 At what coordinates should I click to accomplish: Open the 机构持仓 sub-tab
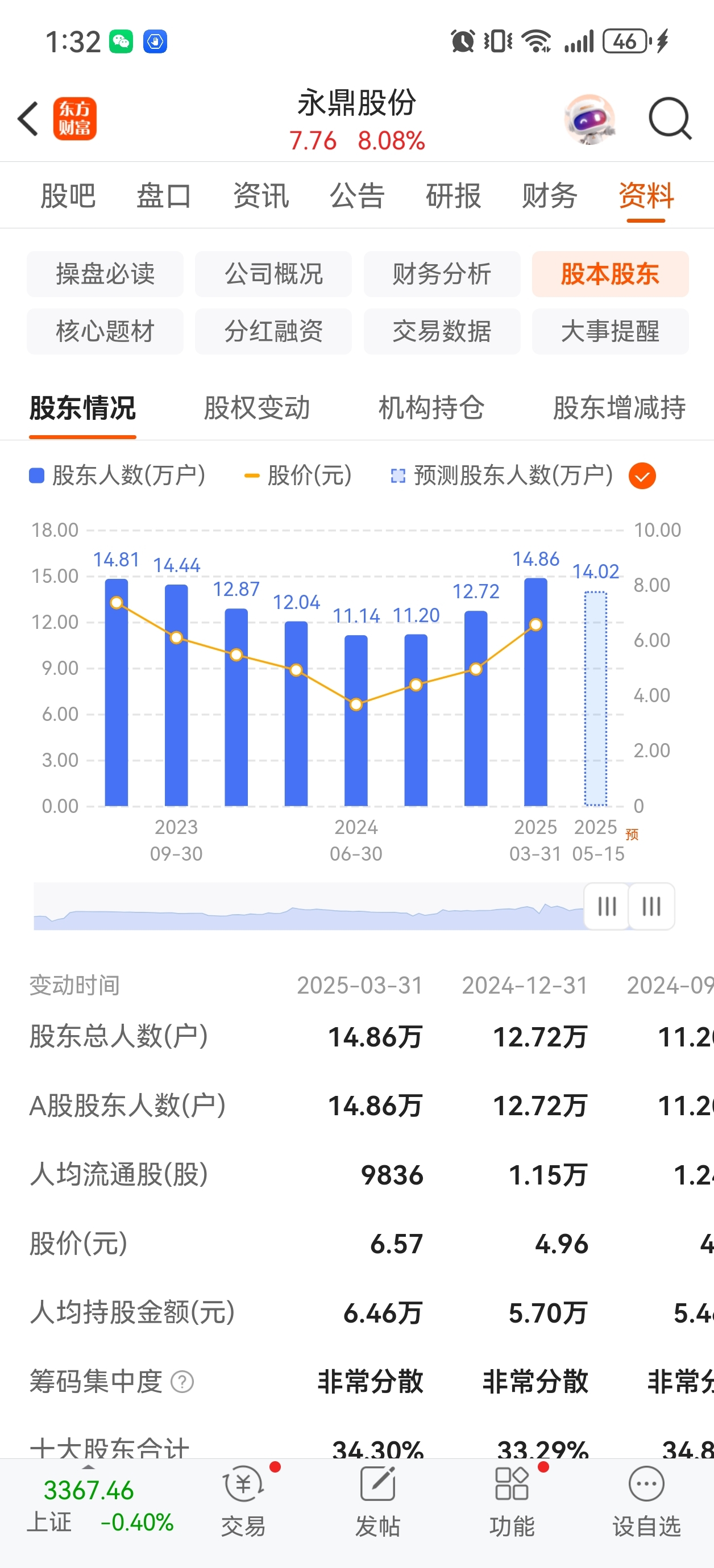(x=431, y=408)
